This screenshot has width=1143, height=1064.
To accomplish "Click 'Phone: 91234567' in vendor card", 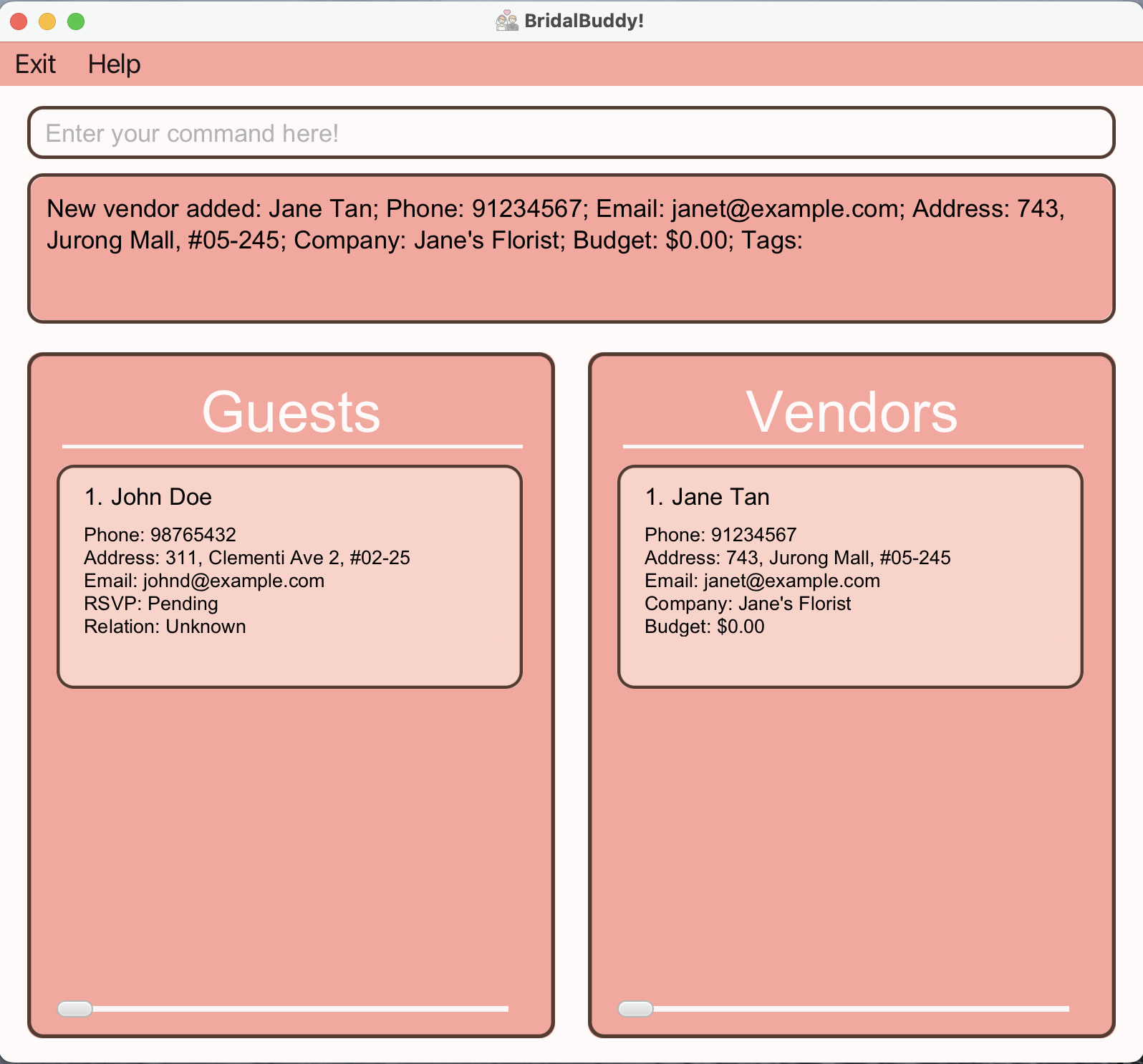I will [720, 535].
